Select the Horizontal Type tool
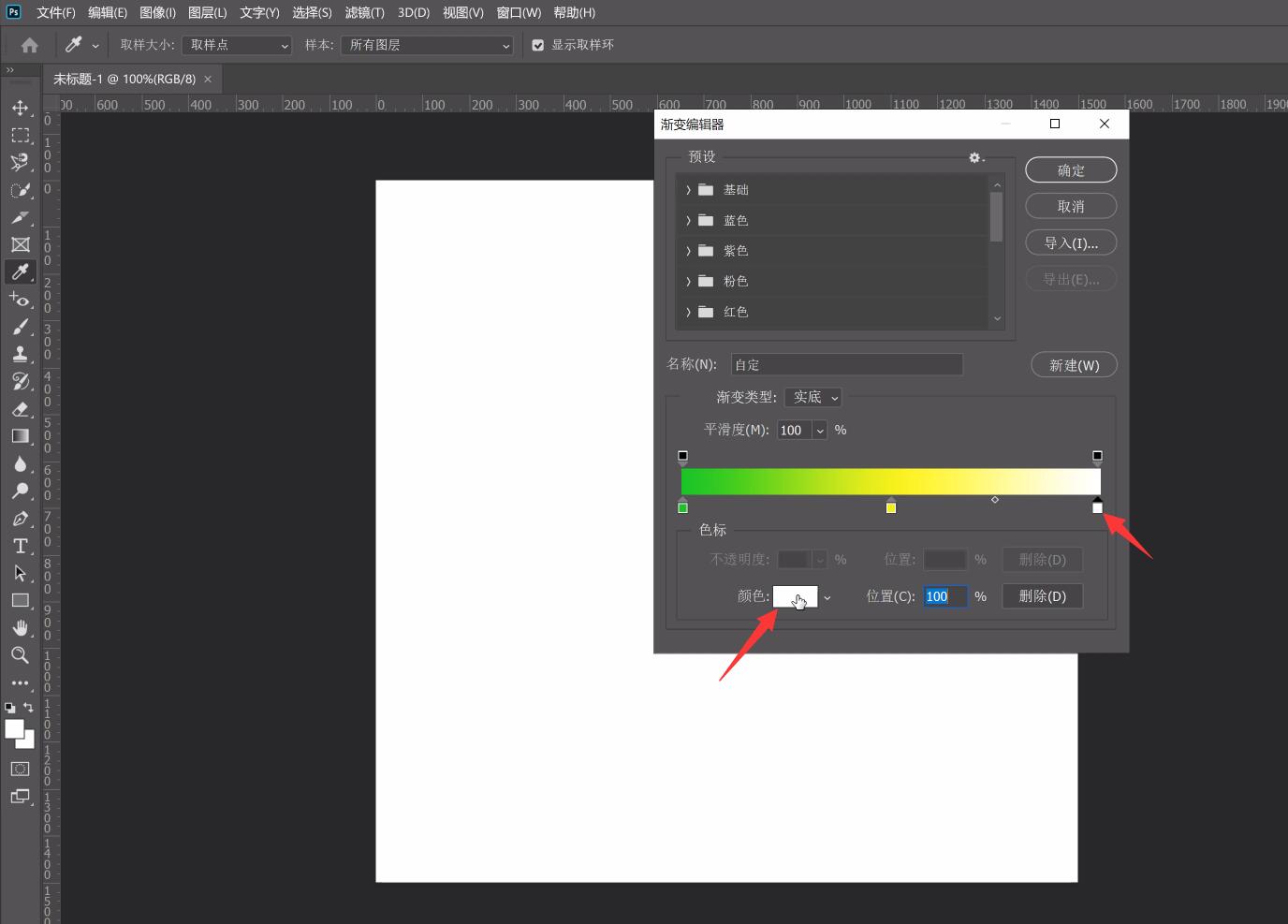Viewport: 1288px width, 924px height. [x=20, y=546]
